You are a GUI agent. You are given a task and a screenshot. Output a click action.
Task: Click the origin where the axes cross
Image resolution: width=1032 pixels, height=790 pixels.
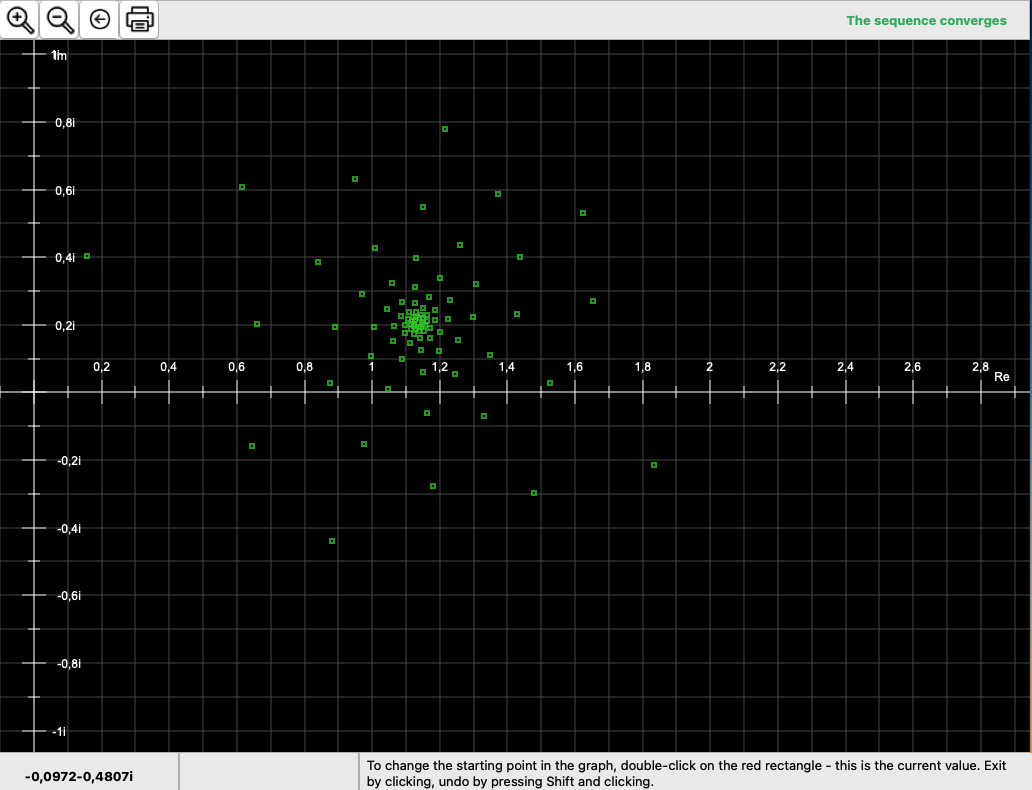click(34, 392)
